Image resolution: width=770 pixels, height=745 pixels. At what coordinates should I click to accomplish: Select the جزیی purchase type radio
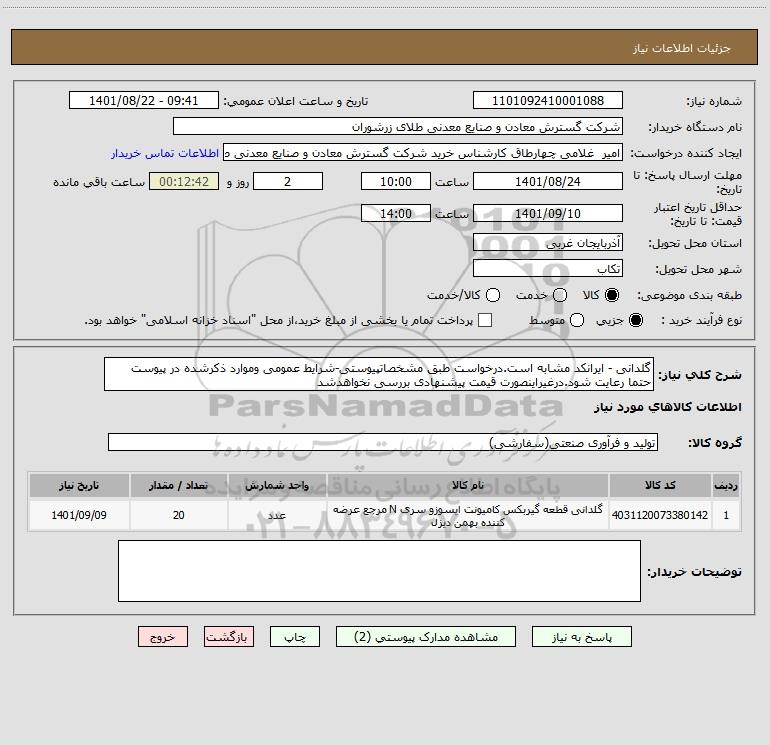[635, 320]
